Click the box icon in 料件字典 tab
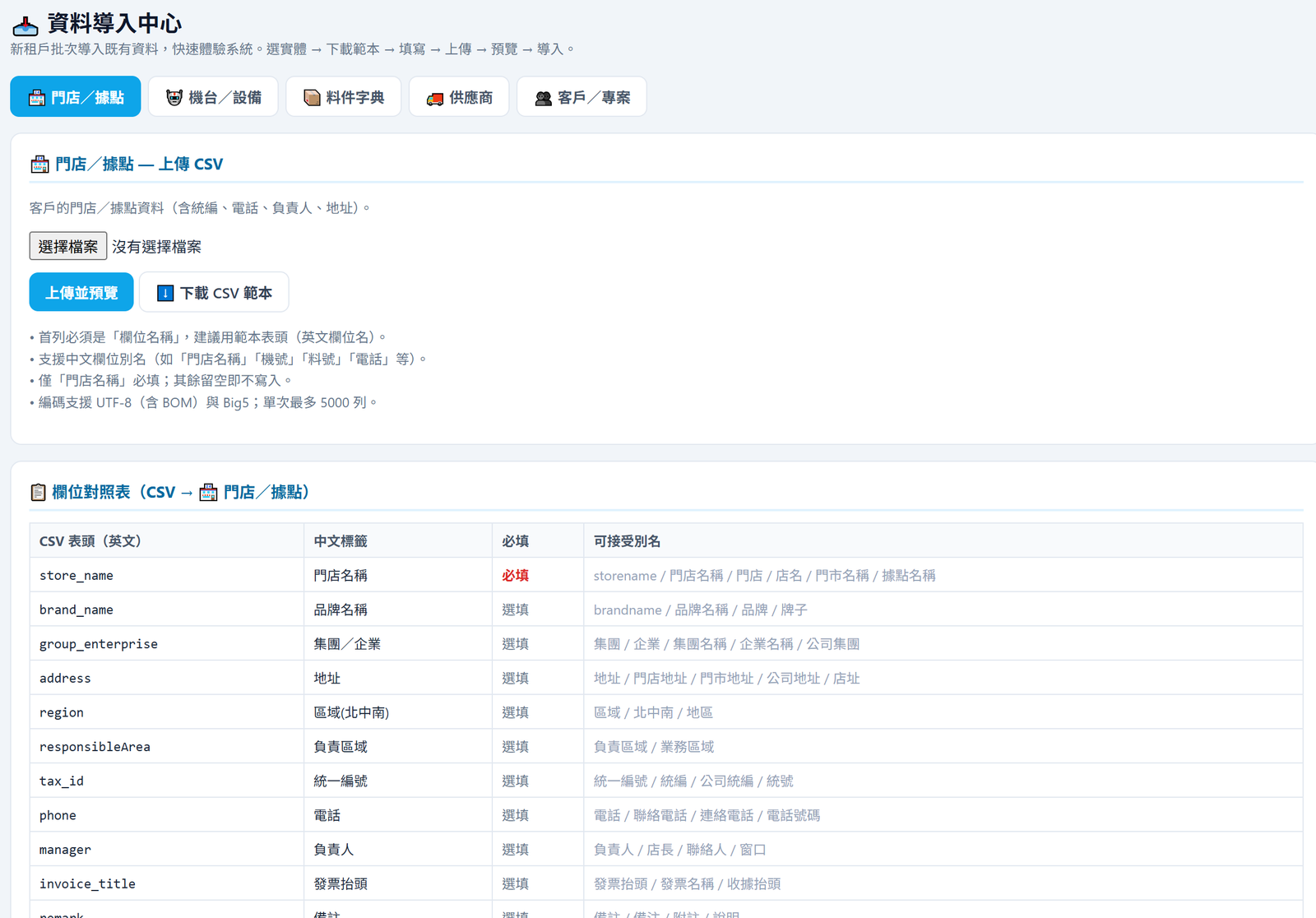The image size is (1316, 918). click(312, 98)
